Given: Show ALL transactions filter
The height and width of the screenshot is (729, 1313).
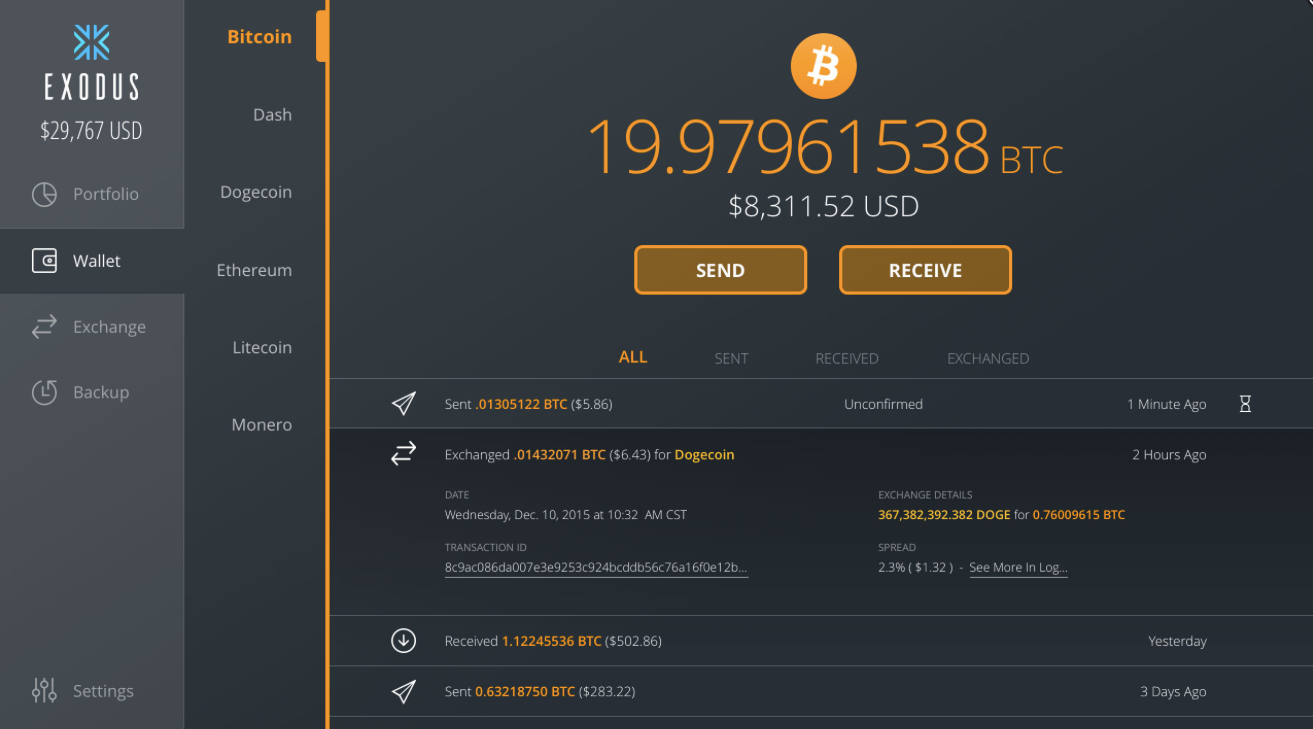Looking at the screenshot, I should [x=633, y=357].
